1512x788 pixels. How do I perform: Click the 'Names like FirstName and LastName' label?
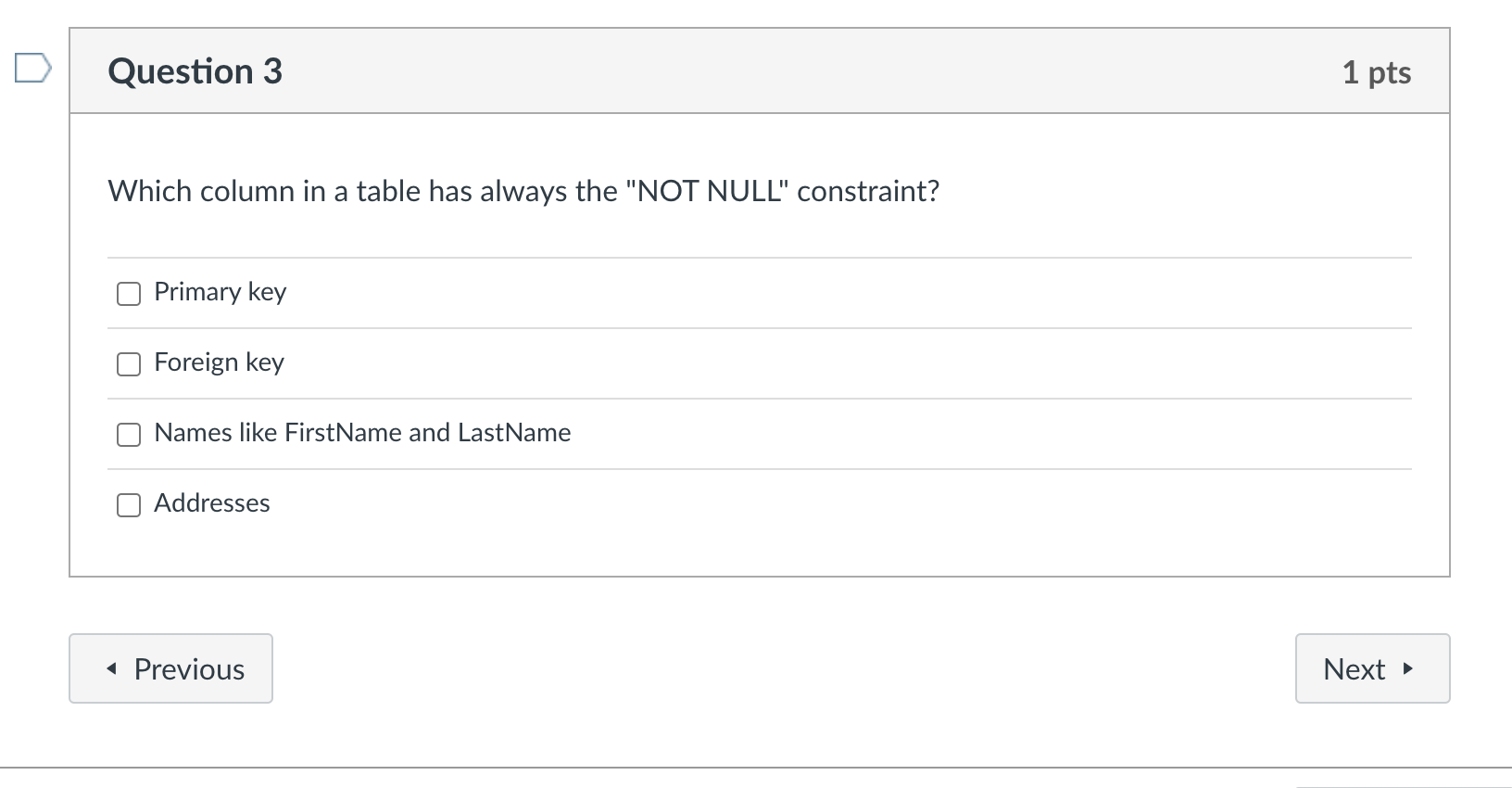point(362,433)
